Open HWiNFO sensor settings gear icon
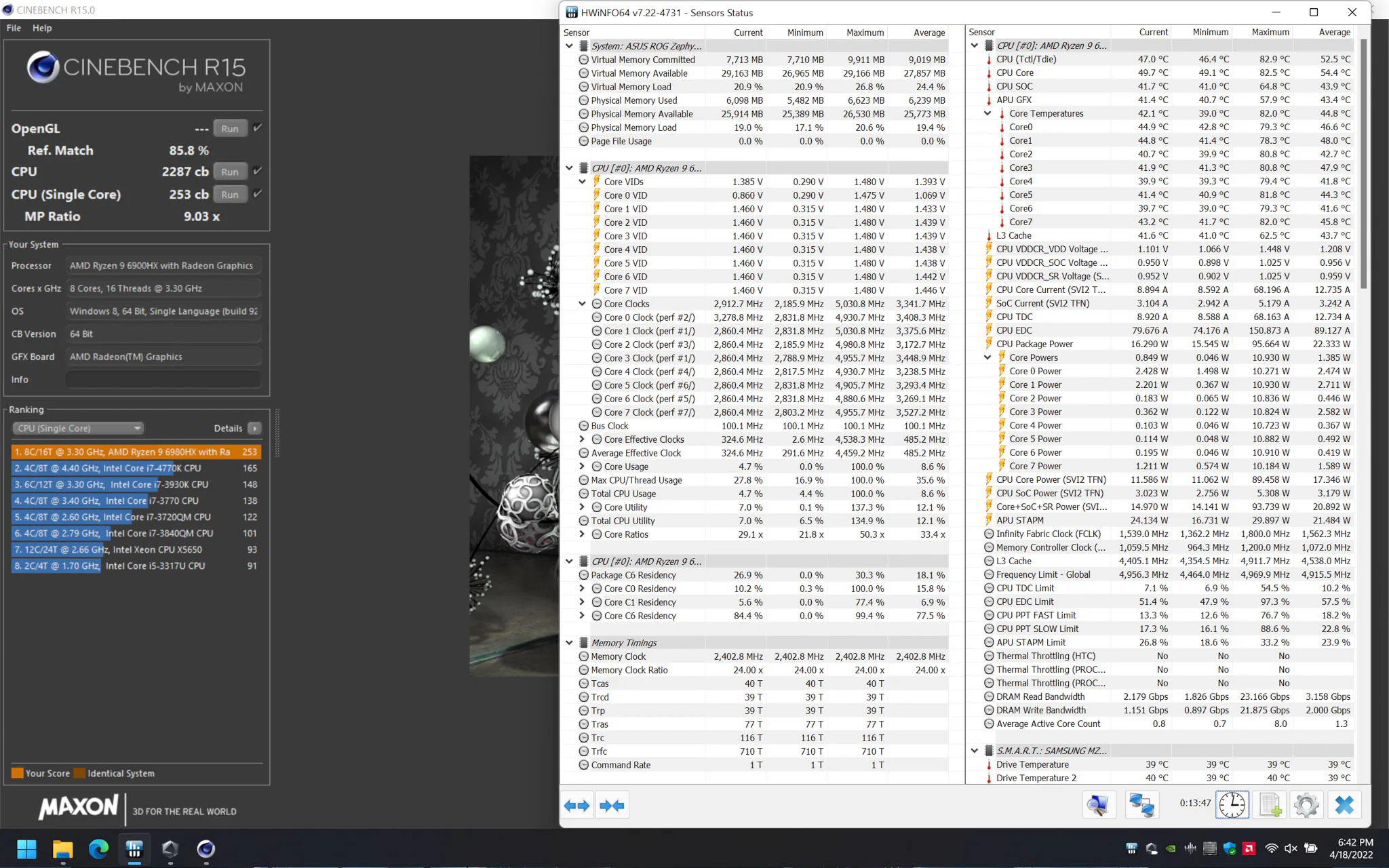Image resolution: width=1389 pixels, height=868 pixels. (1306, 805)
